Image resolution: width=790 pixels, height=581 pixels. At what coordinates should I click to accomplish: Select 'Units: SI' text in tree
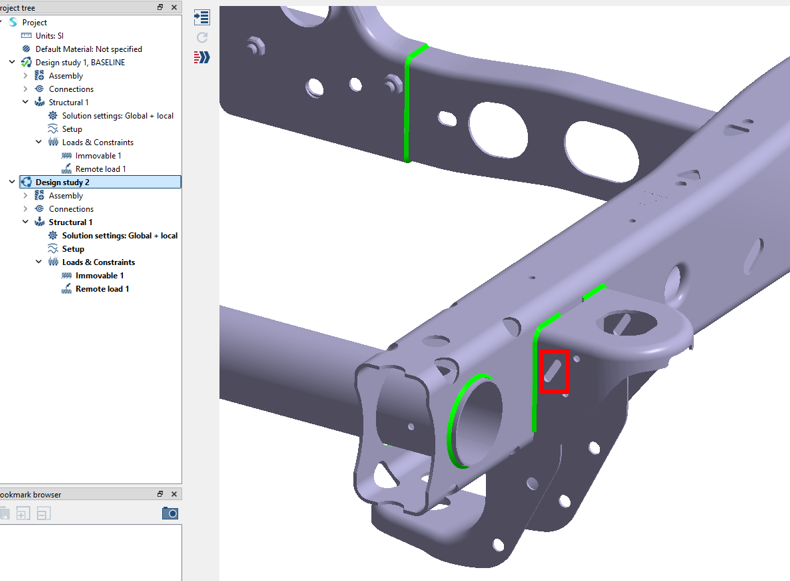pos(49,36)
